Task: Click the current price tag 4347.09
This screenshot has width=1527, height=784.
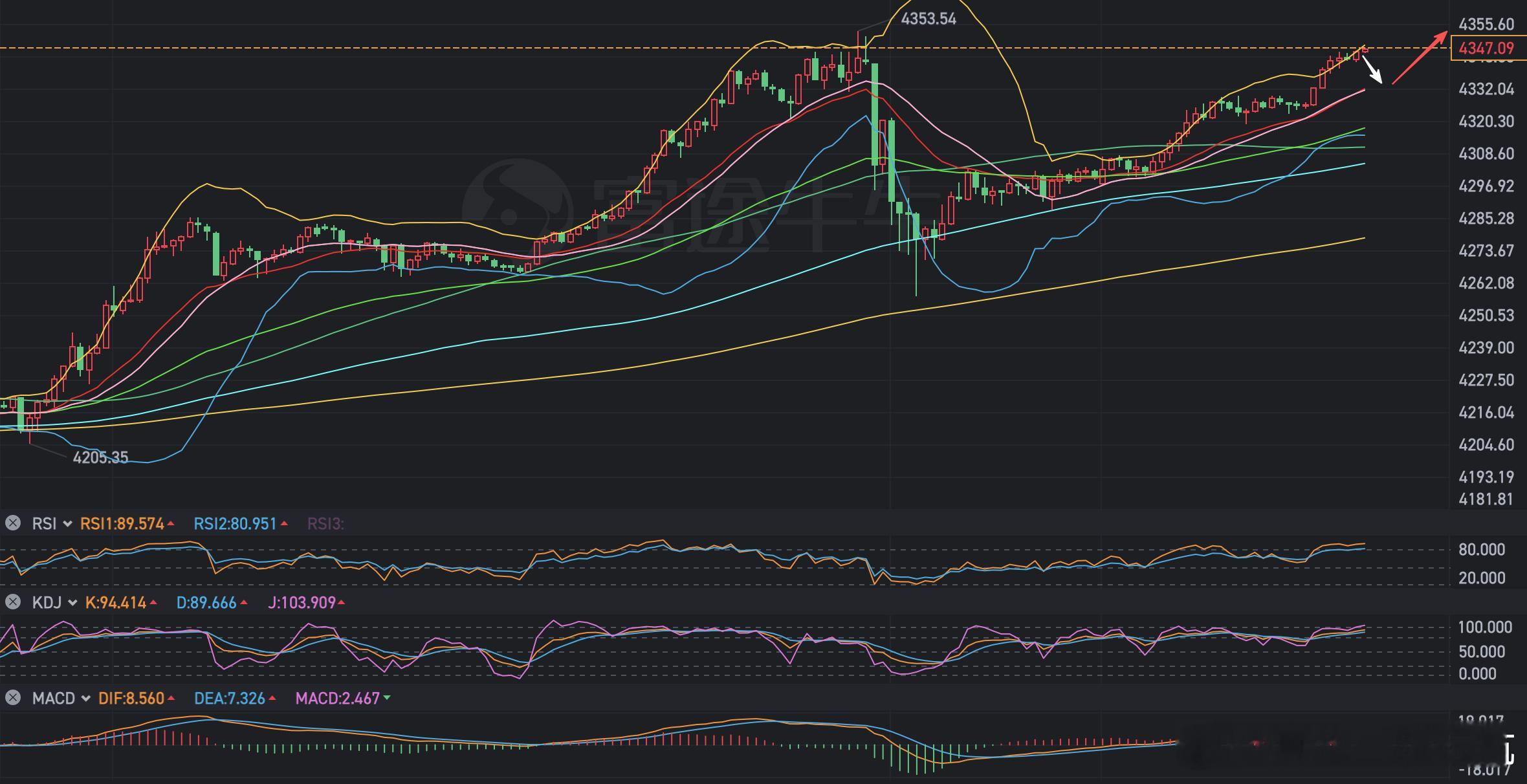Action: coord(1486,49)
